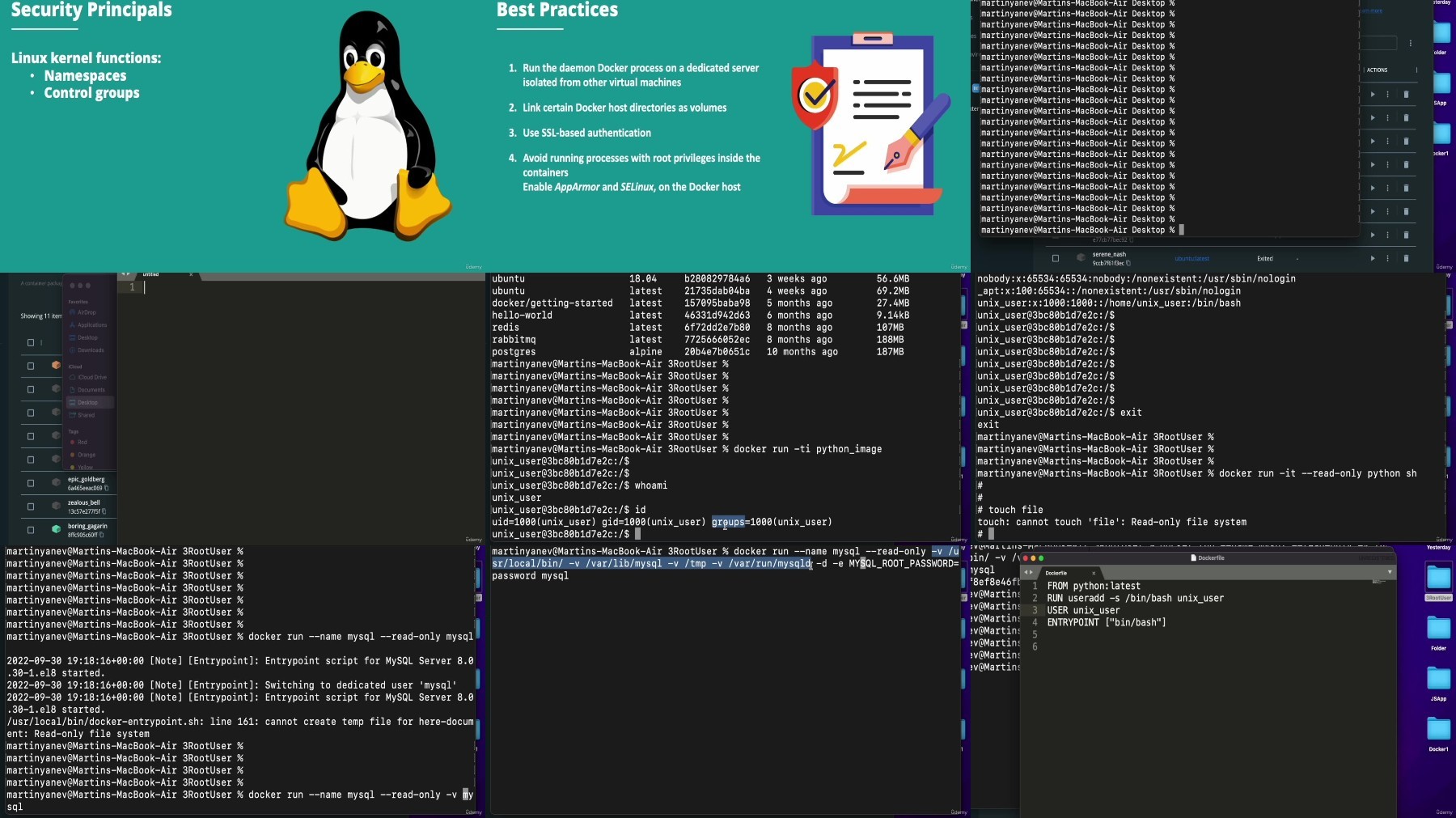Tick the boring_gagarin container checkbox
Viewport: 1456px width, 818px height.
31,530
